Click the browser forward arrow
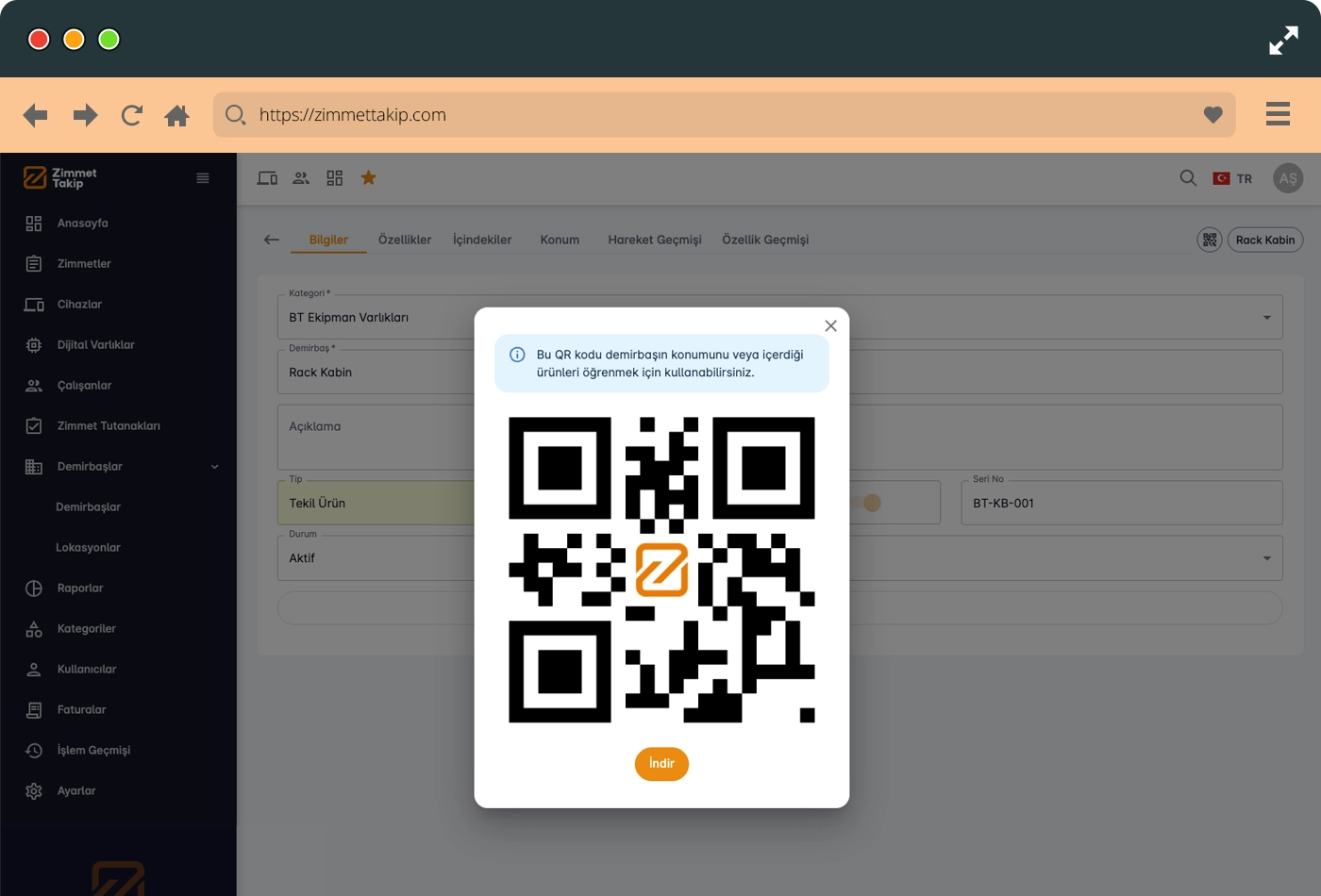Viewport: 1321px width, 896px height. [86, 115]
